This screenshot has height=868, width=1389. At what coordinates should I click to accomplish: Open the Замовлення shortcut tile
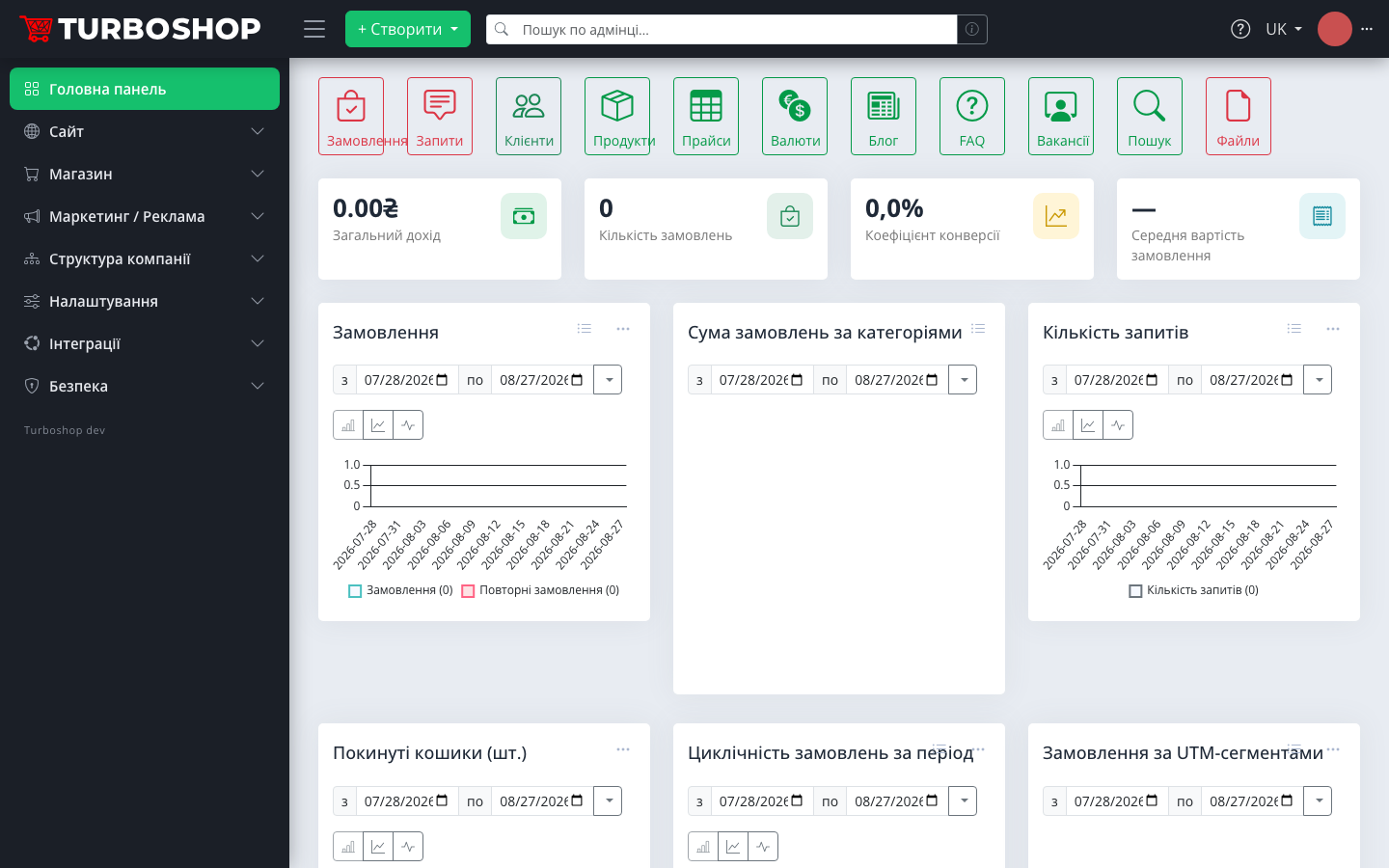351,116
